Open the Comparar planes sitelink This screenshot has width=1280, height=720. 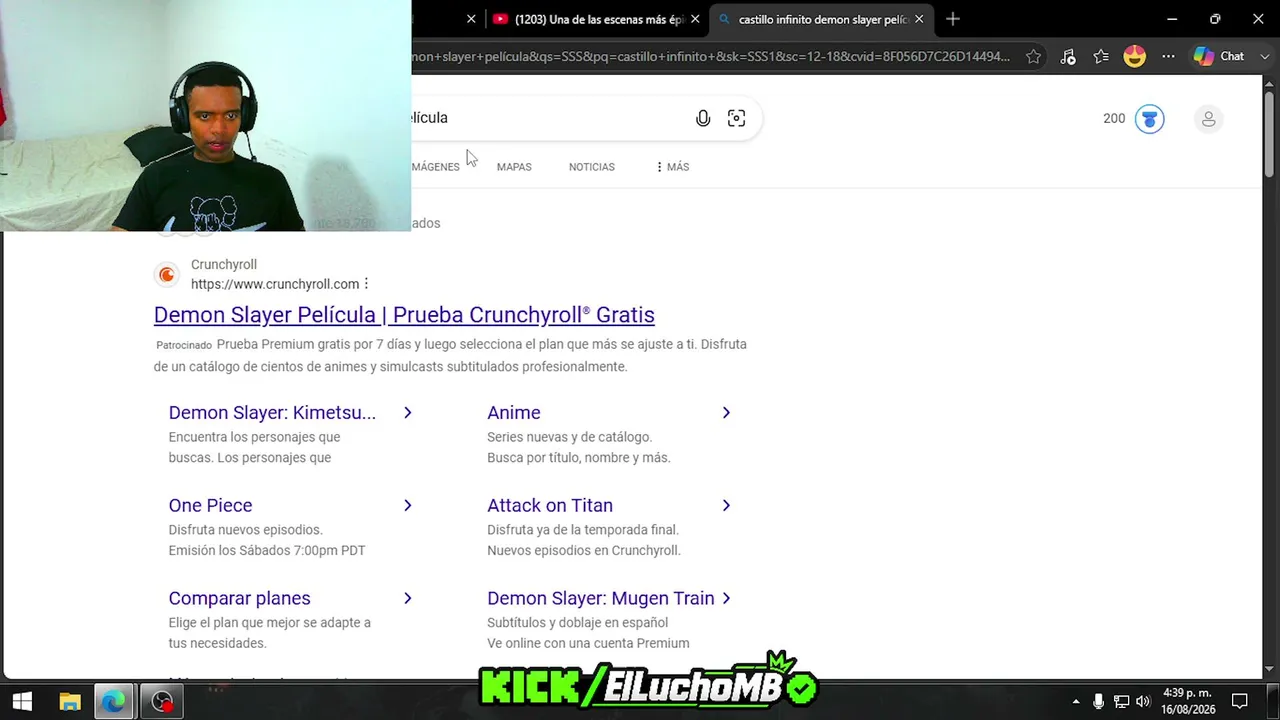[x=239, y=599]
